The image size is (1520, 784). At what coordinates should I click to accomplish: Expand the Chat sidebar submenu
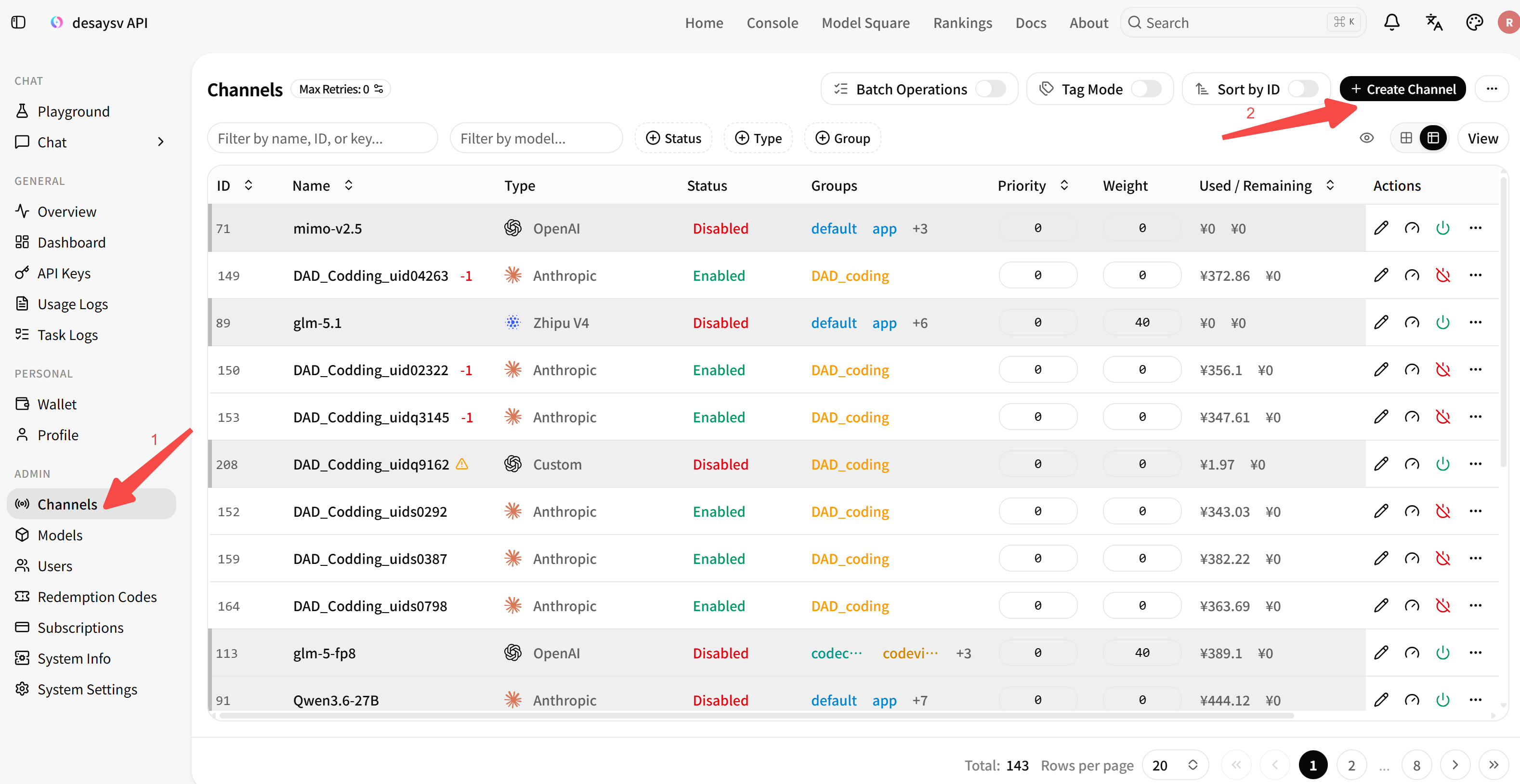(x=160, y=142)
